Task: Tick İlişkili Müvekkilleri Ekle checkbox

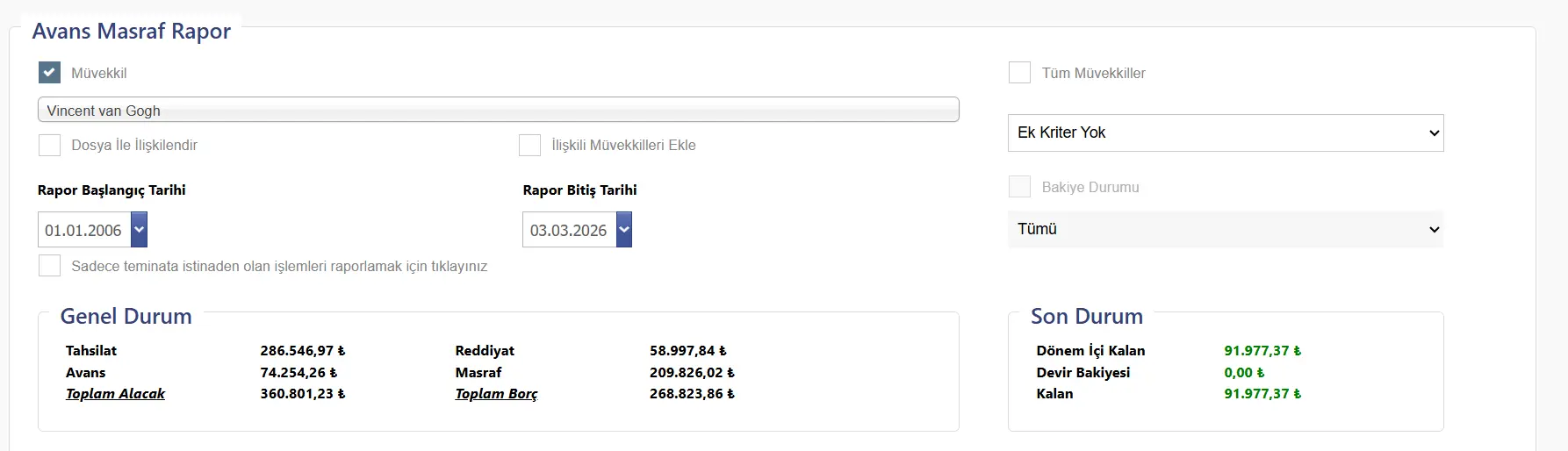Action: tap(530, 145)
